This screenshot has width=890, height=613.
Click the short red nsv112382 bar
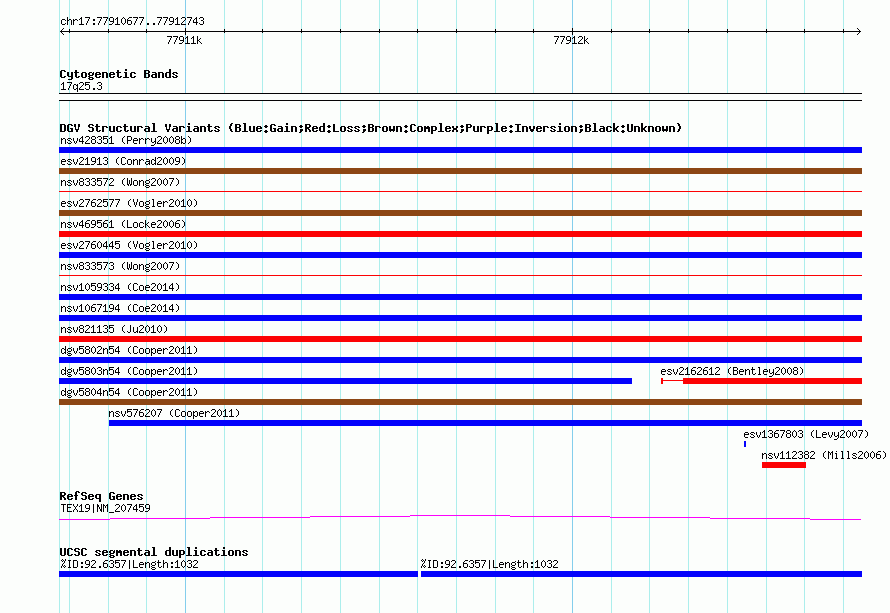tap(784, 465)
